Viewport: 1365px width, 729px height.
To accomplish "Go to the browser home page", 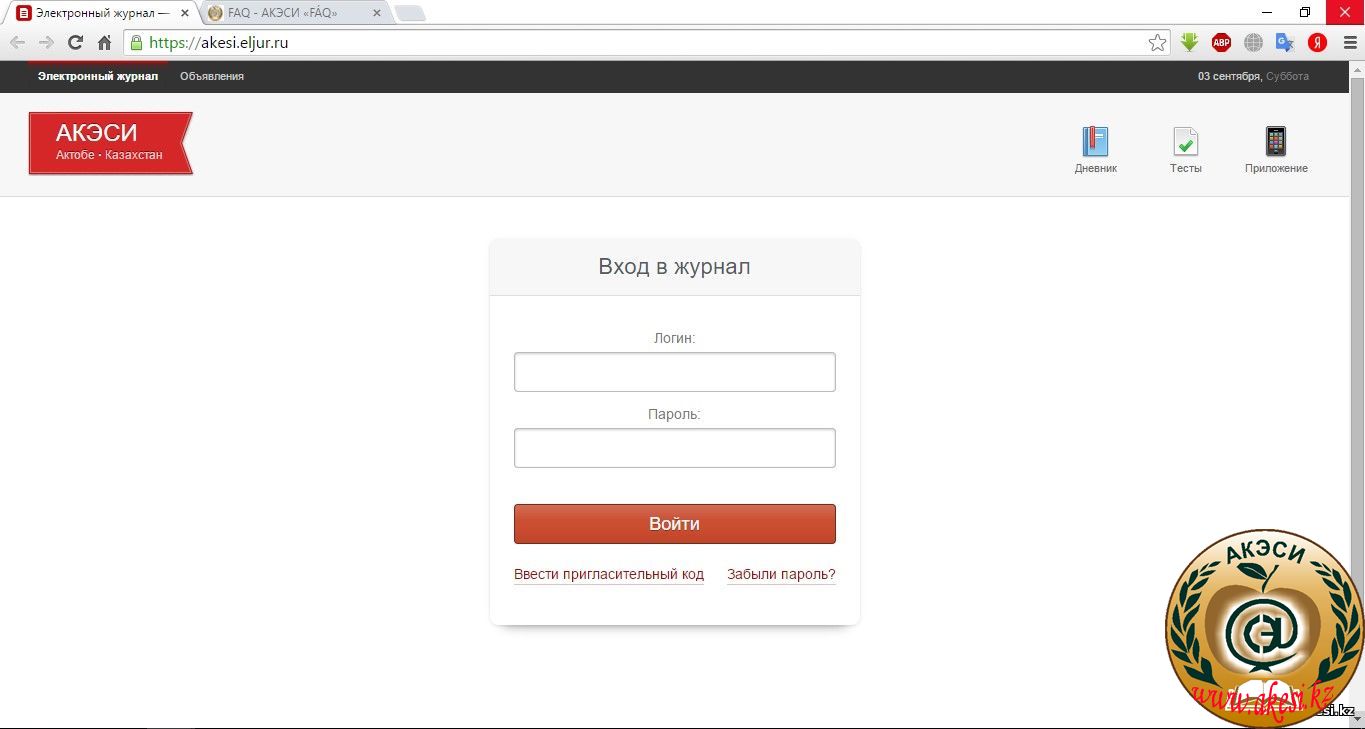I will coord(104,43).
